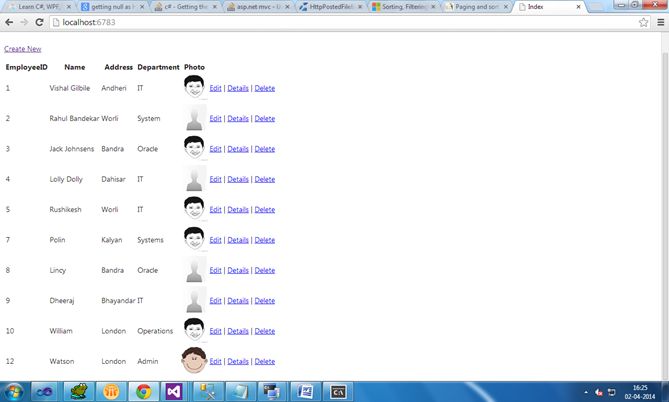This screenshot has width=669, height=402.
Task: Click the 'Admin' department cell
Action: (148, 361)
